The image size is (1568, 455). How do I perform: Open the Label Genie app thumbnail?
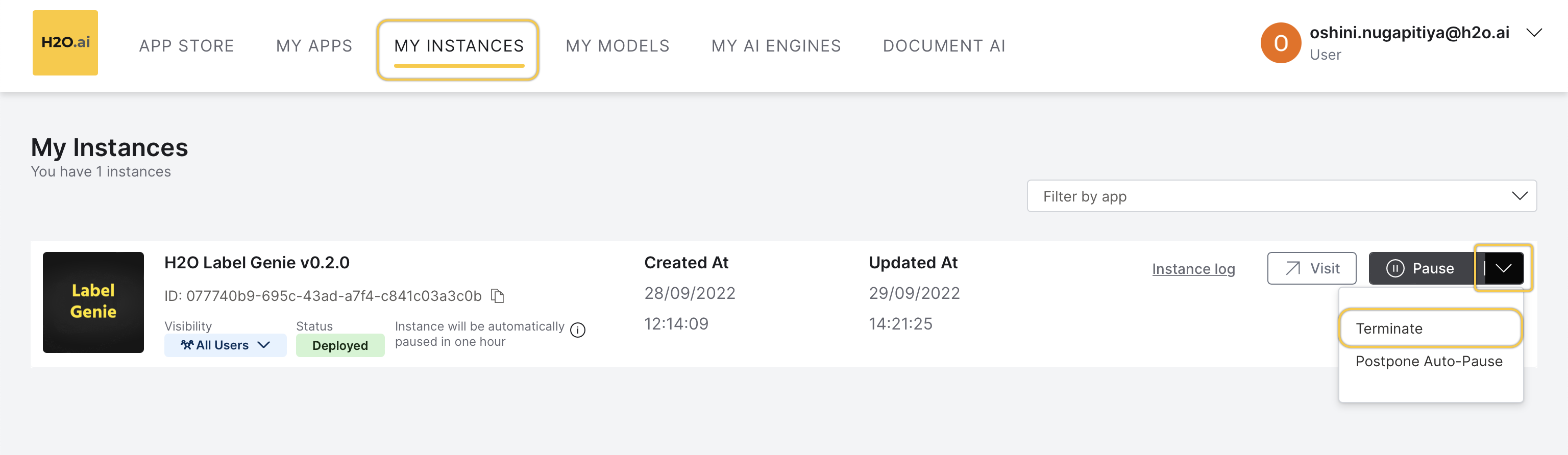tap(93, 301)
